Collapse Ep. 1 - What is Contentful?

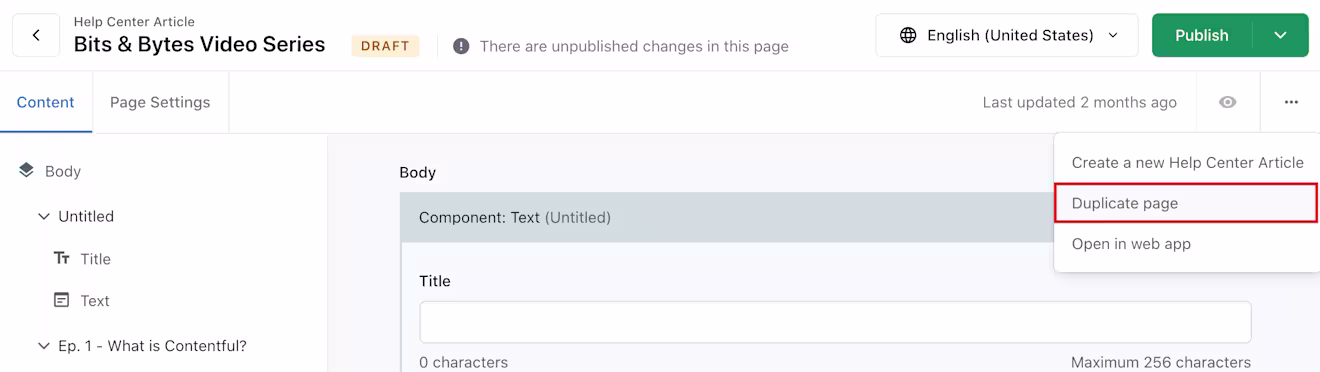click(x=44, y=346)
